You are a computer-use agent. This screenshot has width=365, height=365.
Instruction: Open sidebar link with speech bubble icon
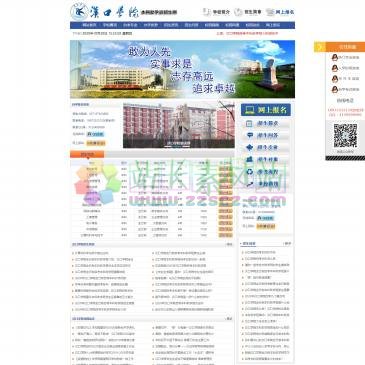pos(266,135)
